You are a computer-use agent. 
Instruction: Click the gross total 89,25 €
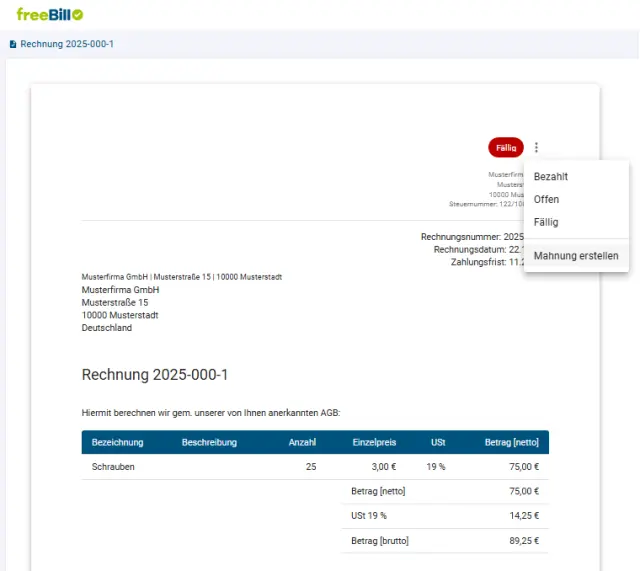(524, 541)
